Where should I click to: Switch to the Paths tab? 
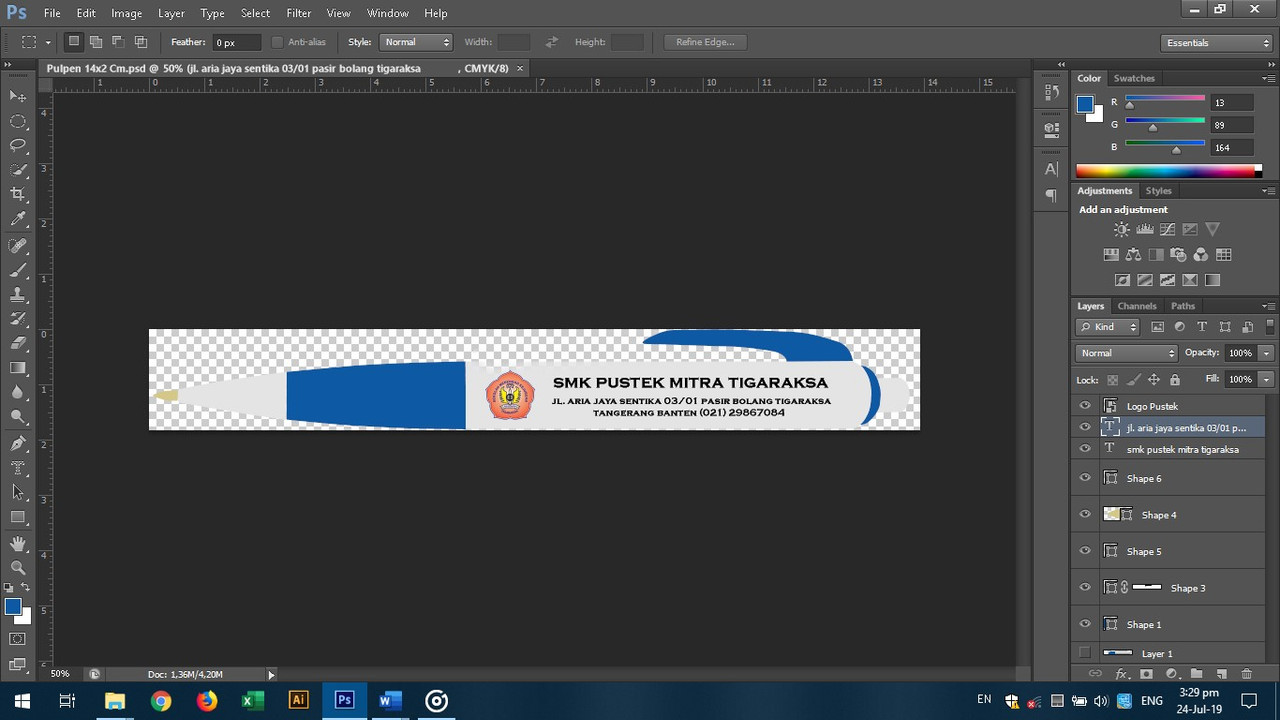[x=1183, y=306]
